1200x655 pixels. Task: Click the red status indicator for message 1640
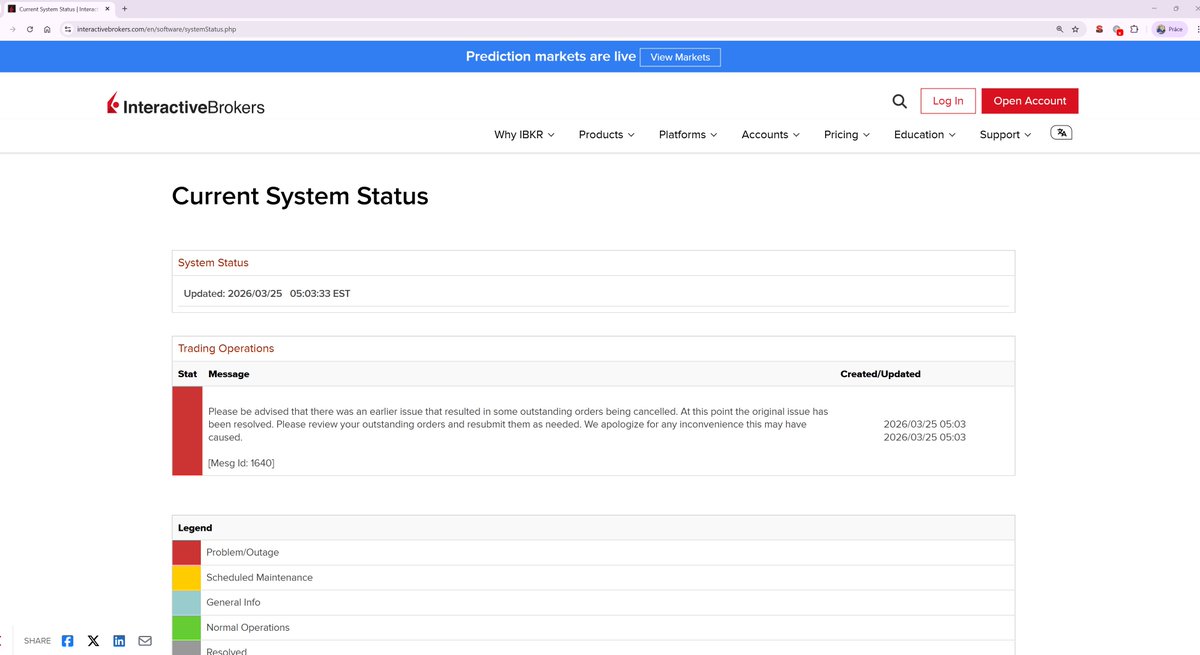click(187, 431)
